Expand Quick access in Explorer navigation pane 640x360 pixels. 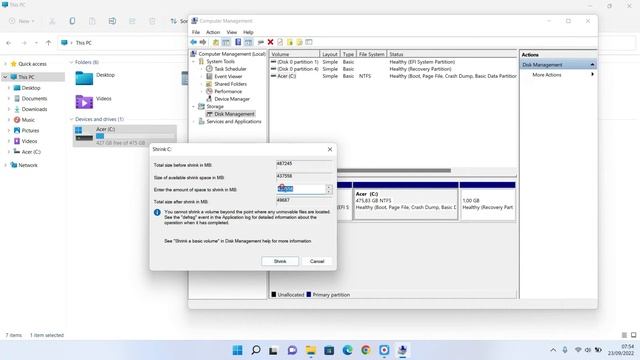coord(5,64)
